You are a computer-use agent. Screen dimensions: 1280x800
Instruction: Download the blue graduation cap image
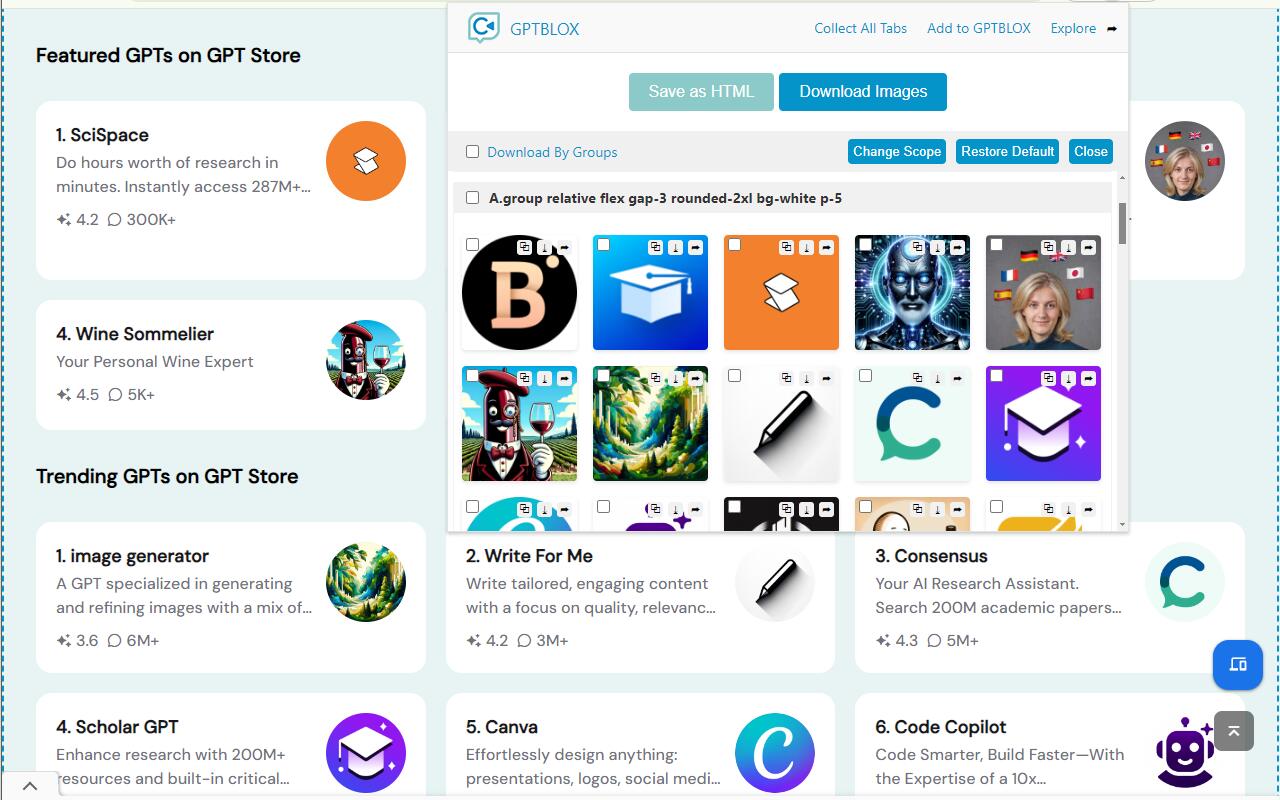click(675, 247)
